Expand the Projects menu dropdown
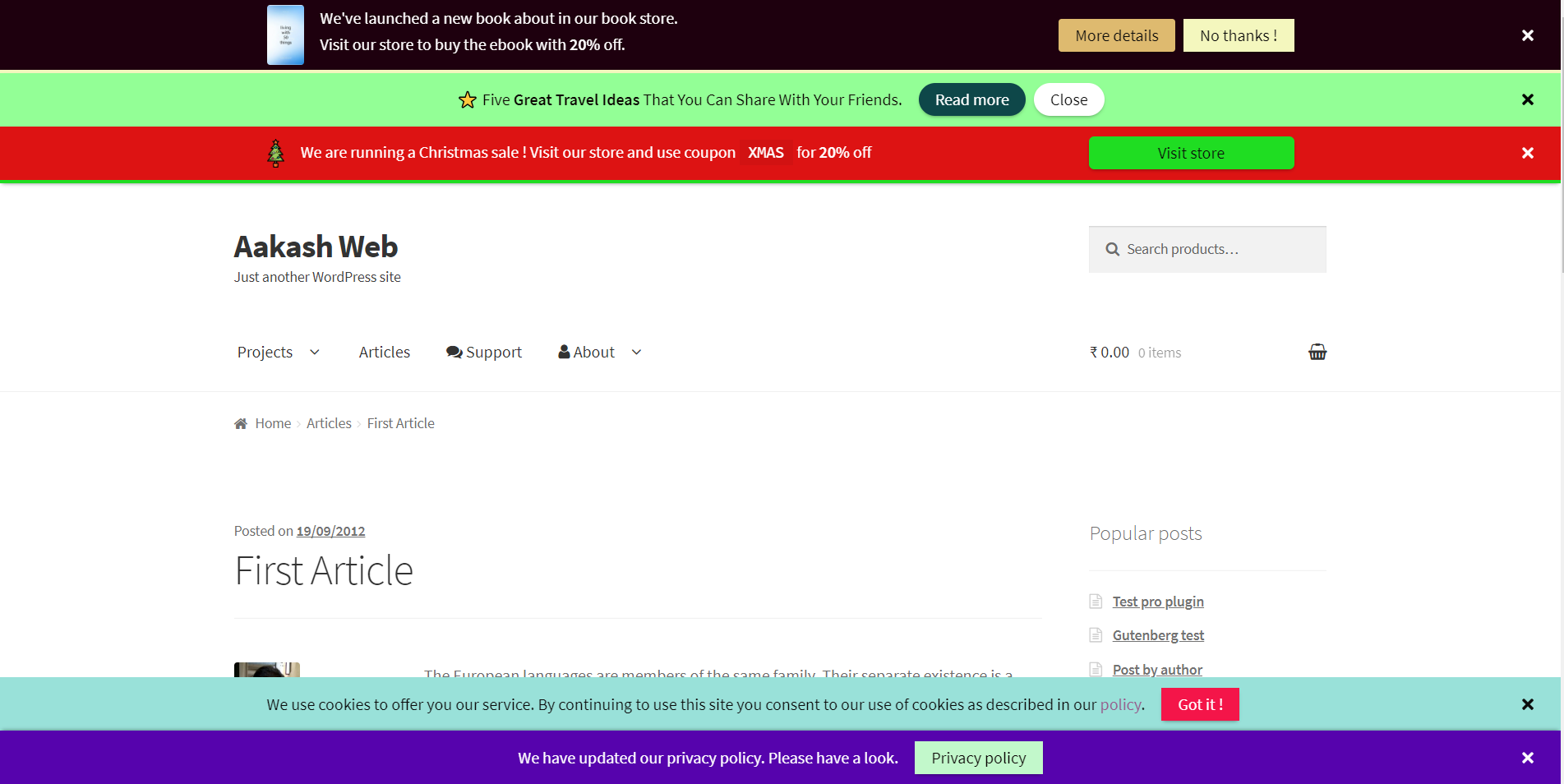This screenshot has width=1564, height=784. click(x=314, y=353)
